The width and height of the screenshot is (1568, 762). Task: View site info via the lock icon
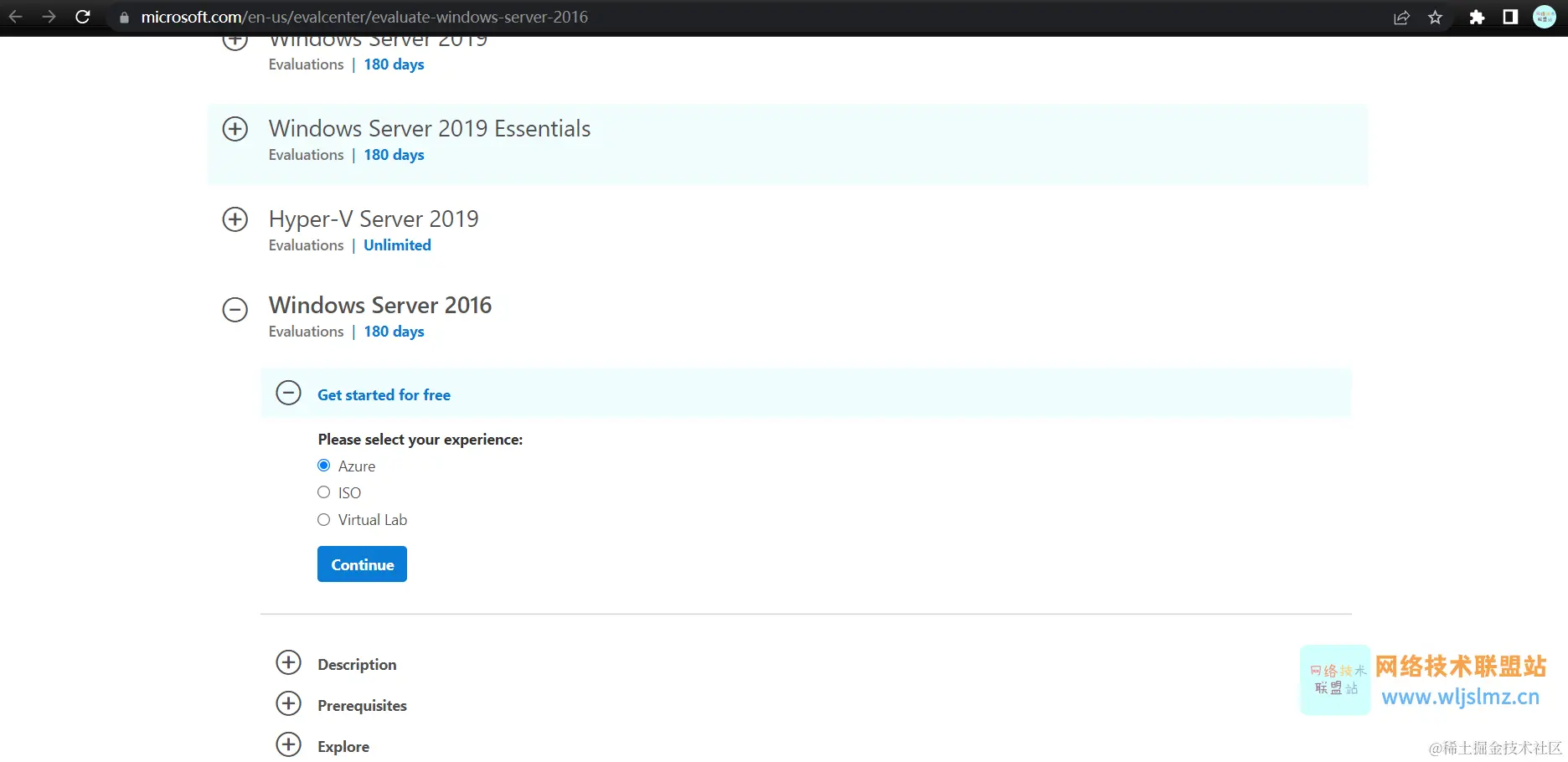point(124,17)
